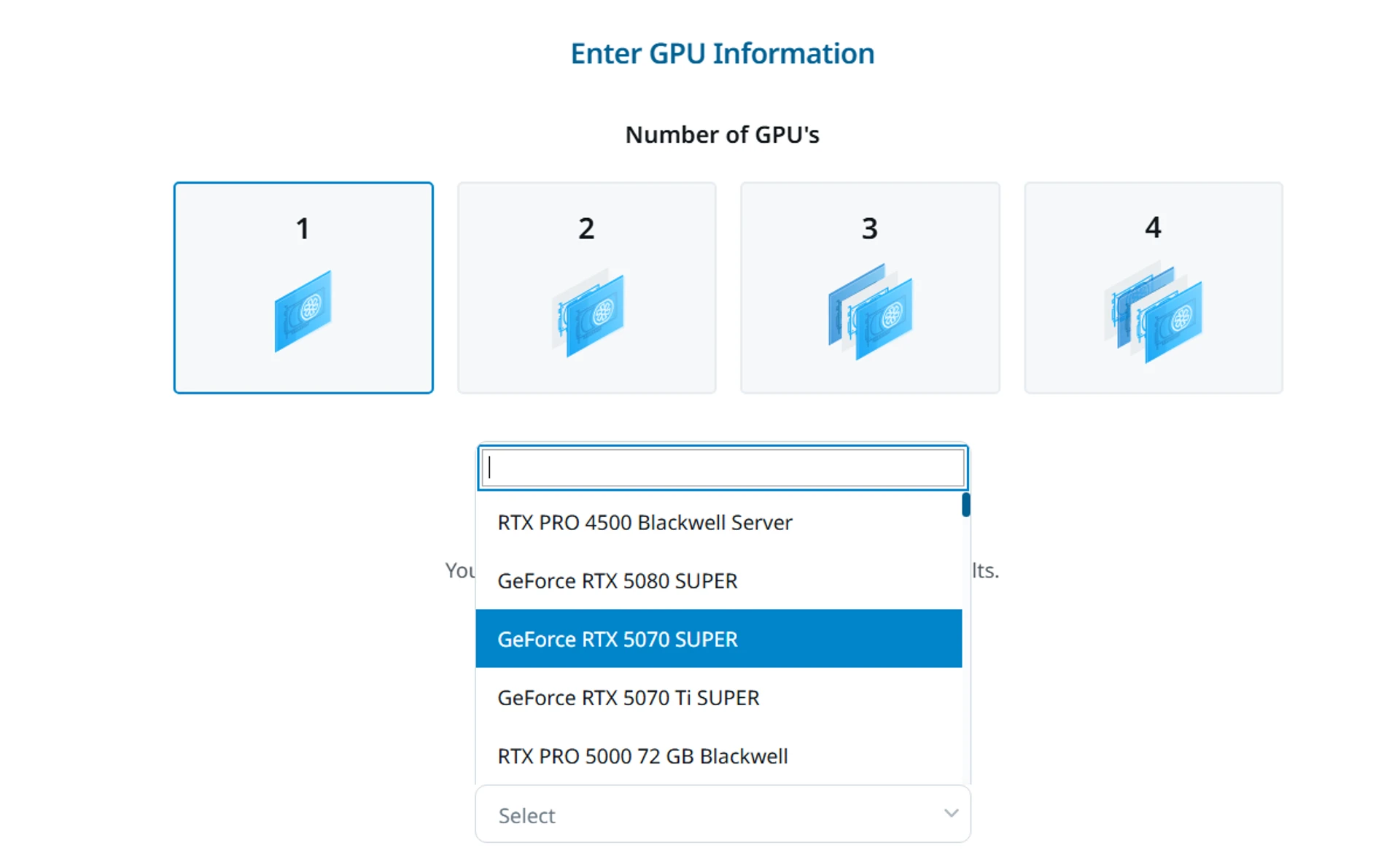The height and width of the screenshot is (867, 1400).
Task: Select 3 as number of GPUs
Action: 870,287
